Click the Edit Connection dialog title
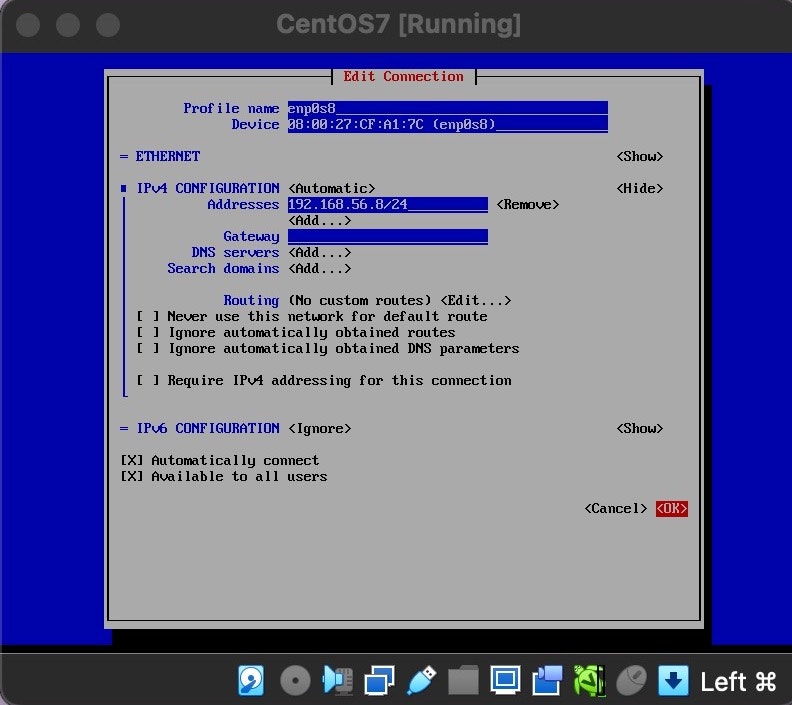The height and width of the screenshot is (705, 792). (x=403, y=76)
